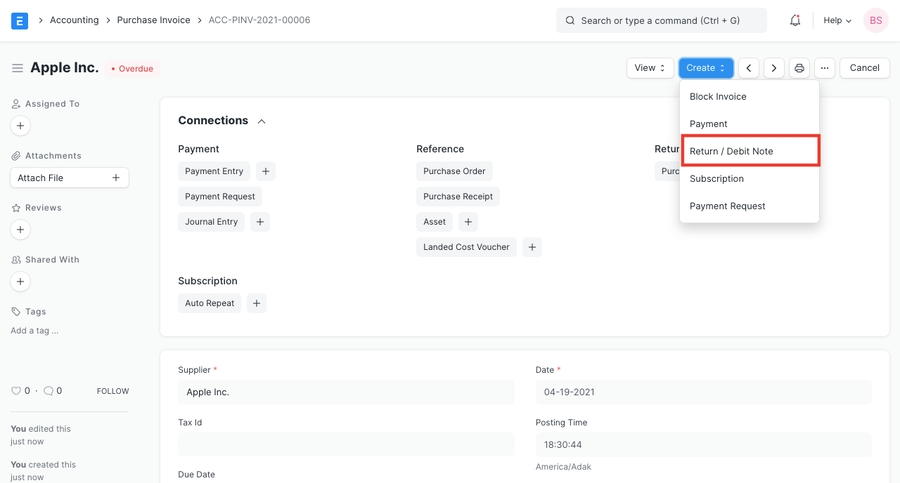
Task: Choose Block Invoice from Create menu
Action: coord(718,97)
